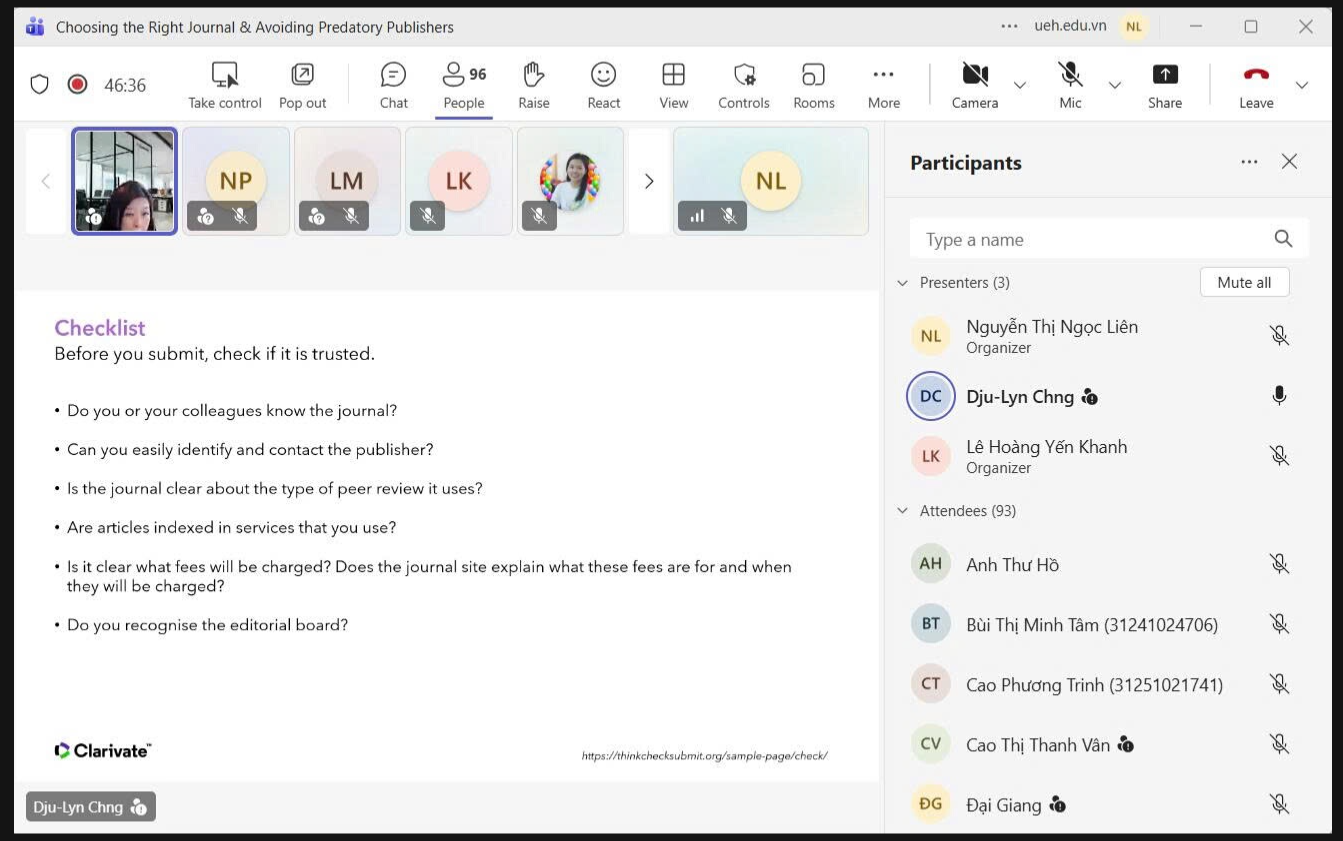
Task: Collapse the Presenters (3) section
Action: [x=903, y=283]
